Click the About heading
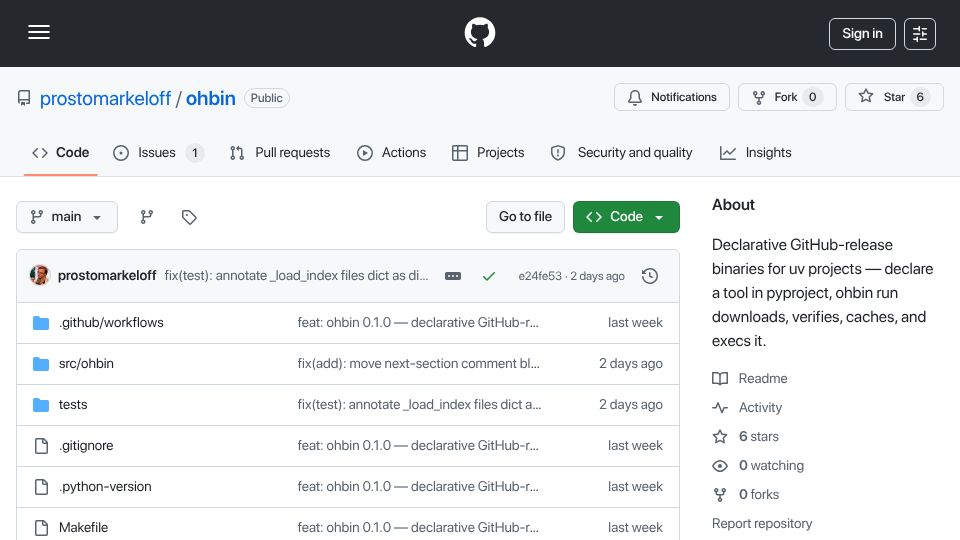This screenshot has width=960, height=540. [733, 205]
